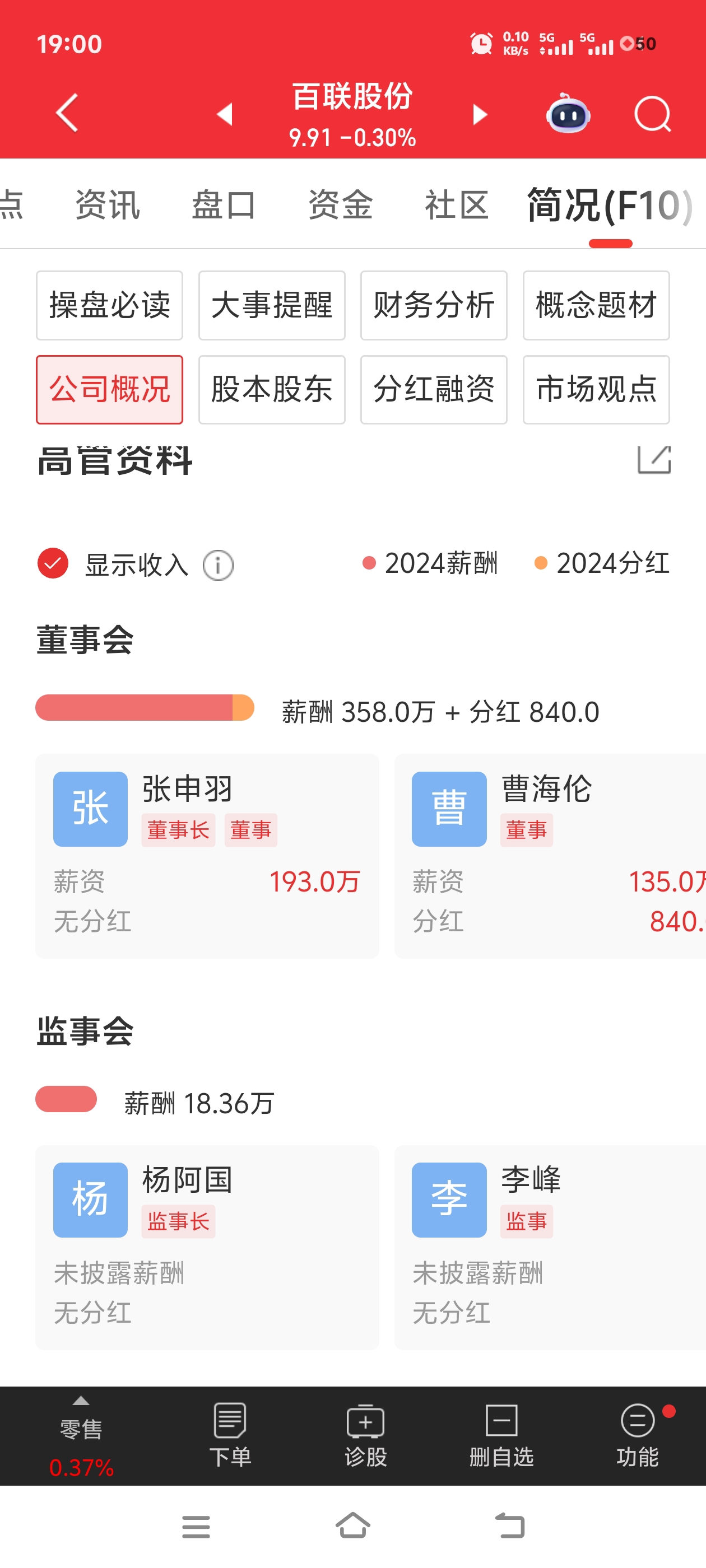Switch to the 资金 tab

[340, 204]
